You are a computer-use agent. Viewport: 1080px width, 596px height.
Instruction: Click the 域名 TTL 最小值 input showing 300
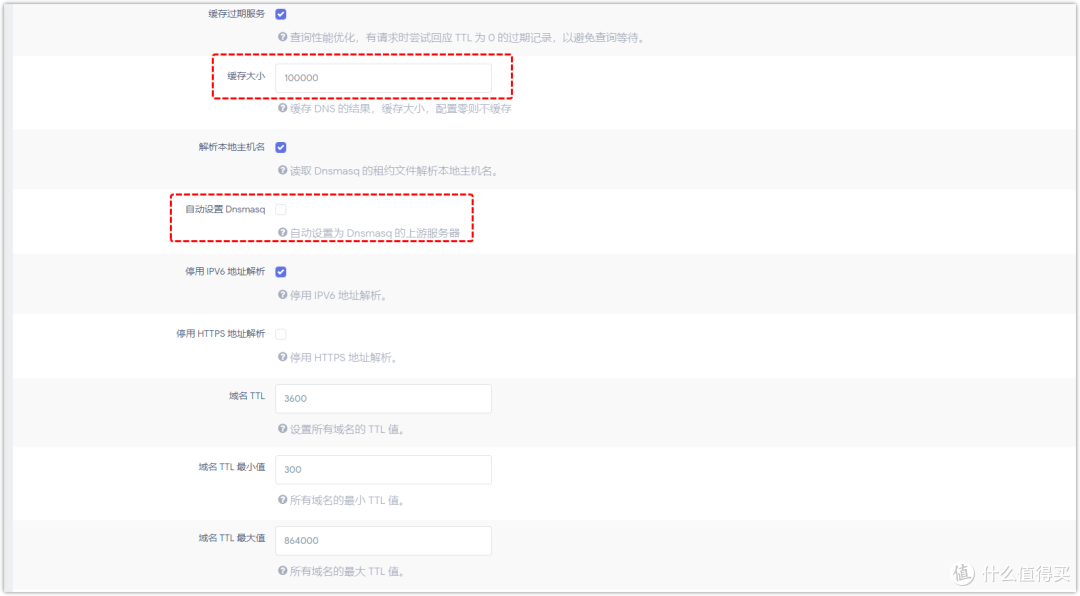coord(383,469)
